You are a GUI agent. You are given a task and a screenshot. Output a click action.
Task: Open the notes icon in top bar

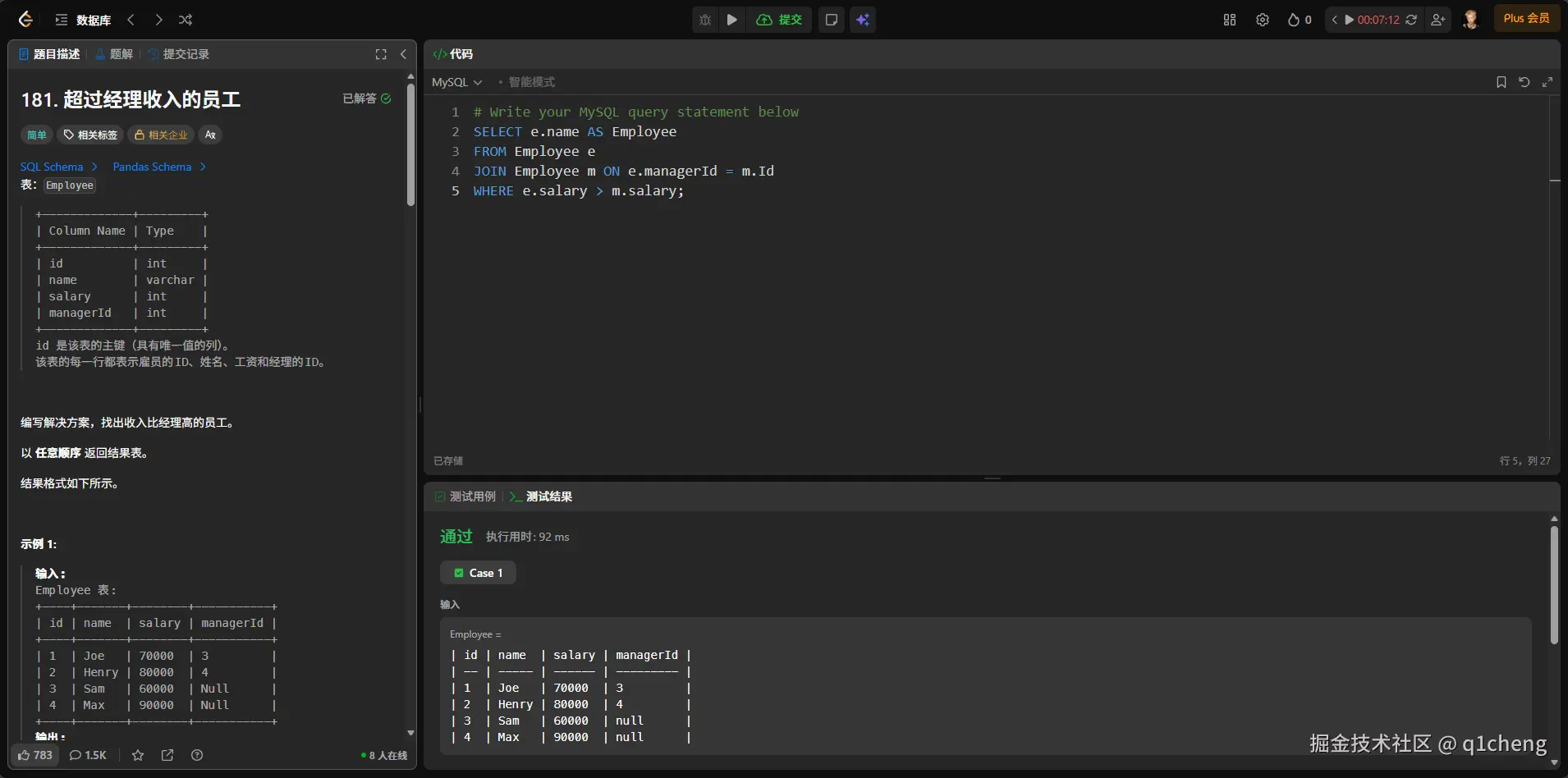point(832,20)
